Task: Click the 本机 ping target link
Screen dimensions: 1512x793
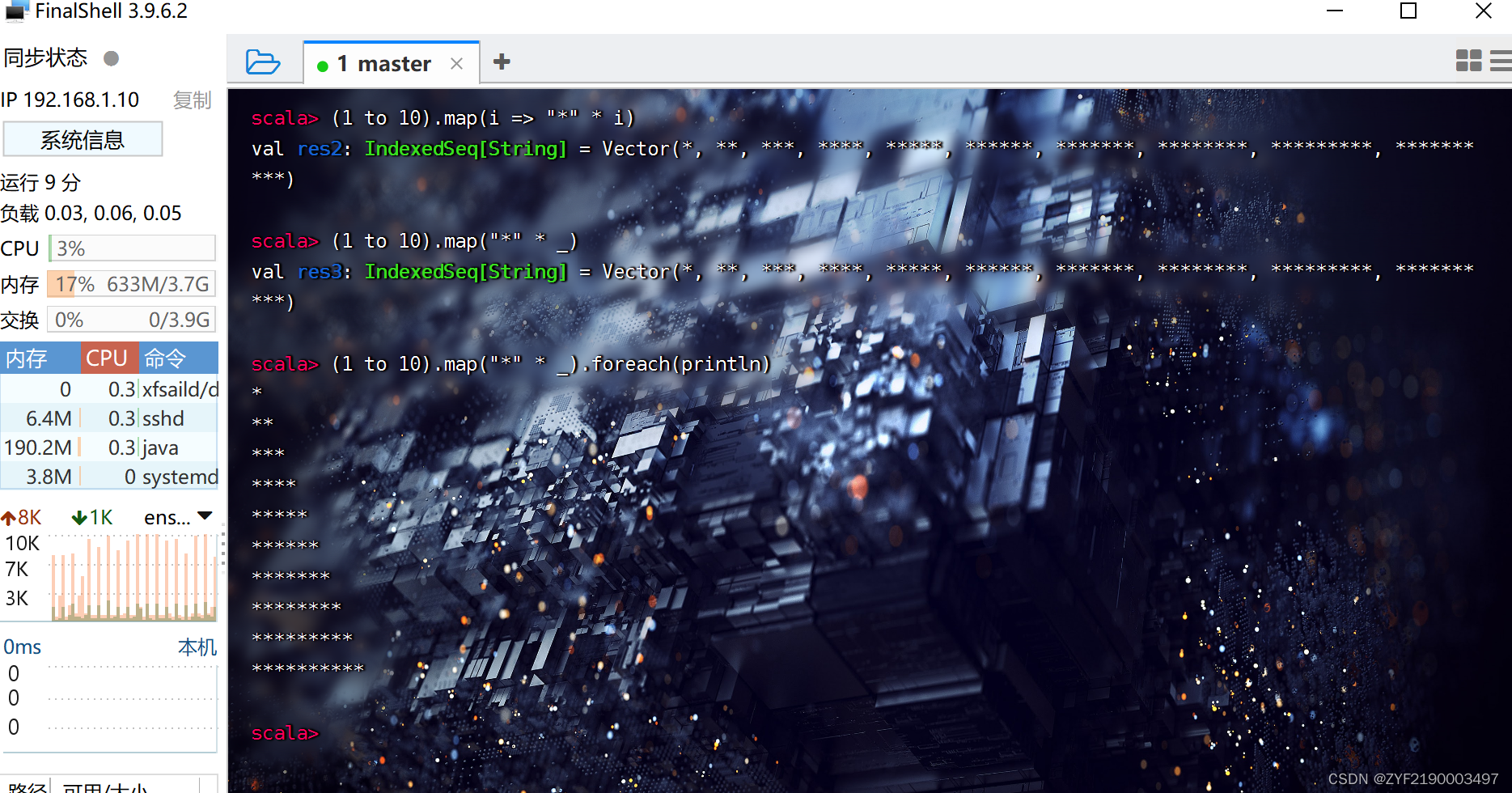Action: (197, 647)
